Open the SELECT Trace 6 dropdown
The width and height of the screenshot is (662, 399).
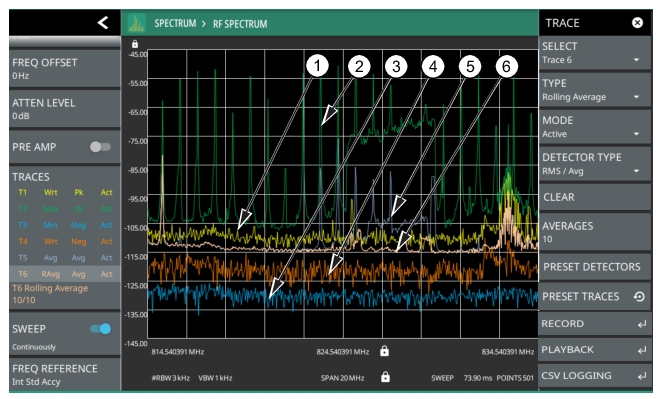[x=594, y=53]
